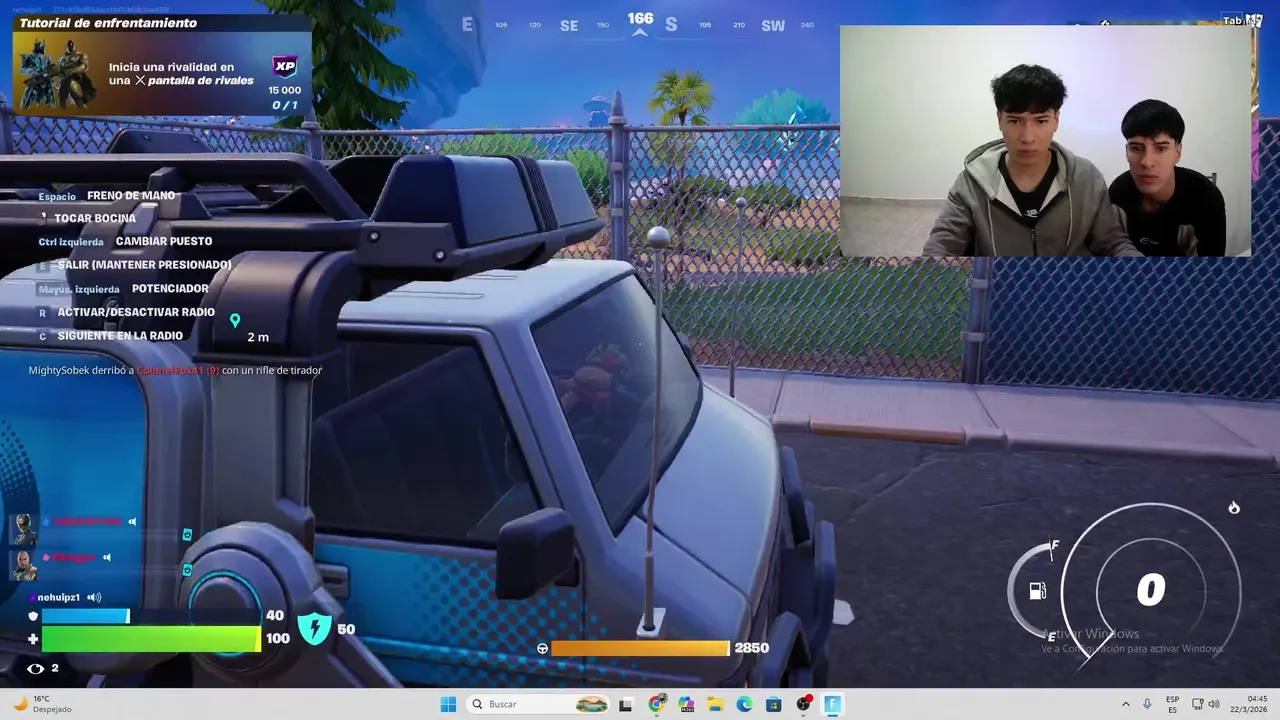Click the SE compass marker
Viewport: 1280px width, 720px height.
click(x=569, y=26)
